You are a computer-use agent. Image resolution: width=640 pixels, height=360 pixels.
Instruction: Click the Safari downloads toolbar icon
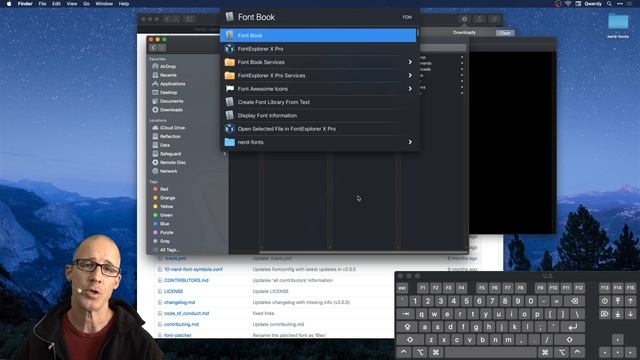point(464,19)
